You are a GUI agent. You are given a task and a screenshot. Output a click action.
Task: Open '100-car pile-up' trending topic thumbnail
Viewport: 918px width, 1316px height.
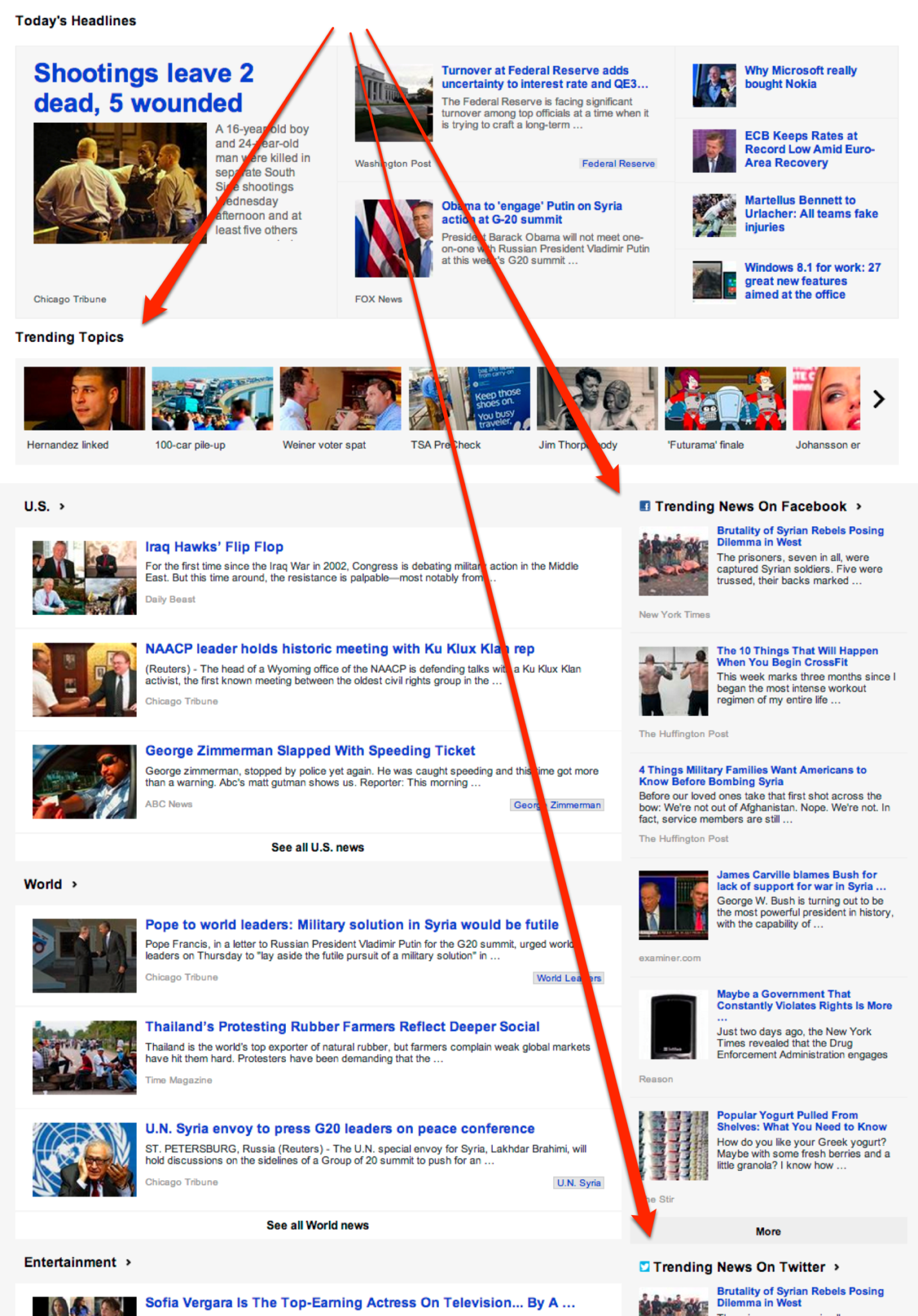coord(212,398)
